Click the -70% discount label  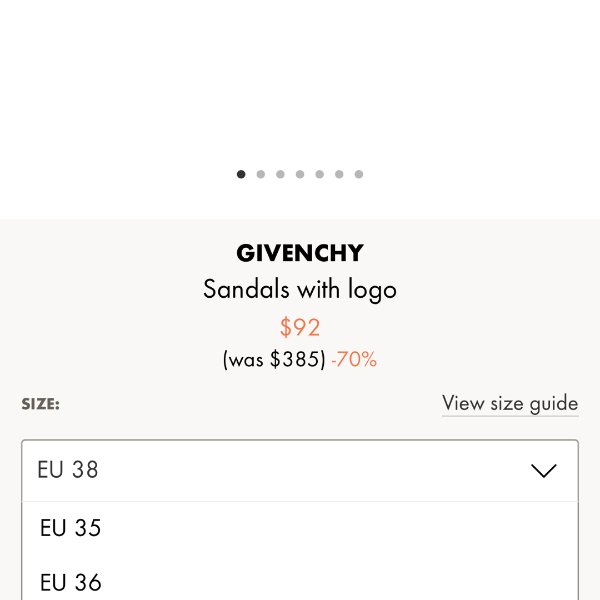[x=354, y=360]
